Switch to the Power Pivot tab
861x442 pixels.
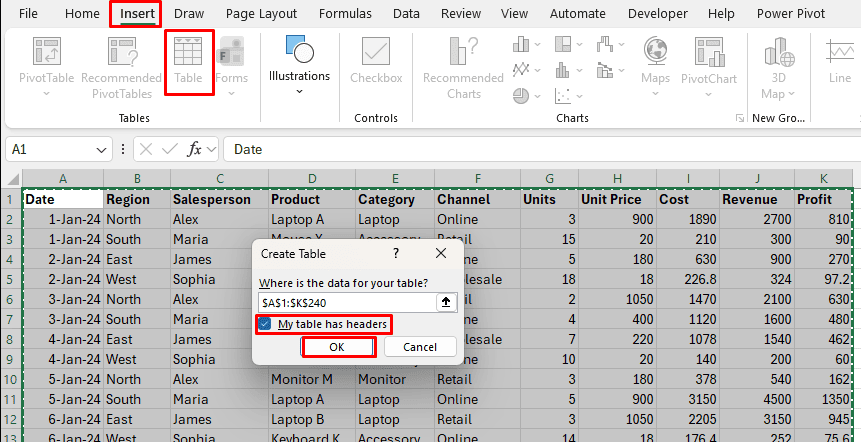(791, 14)
